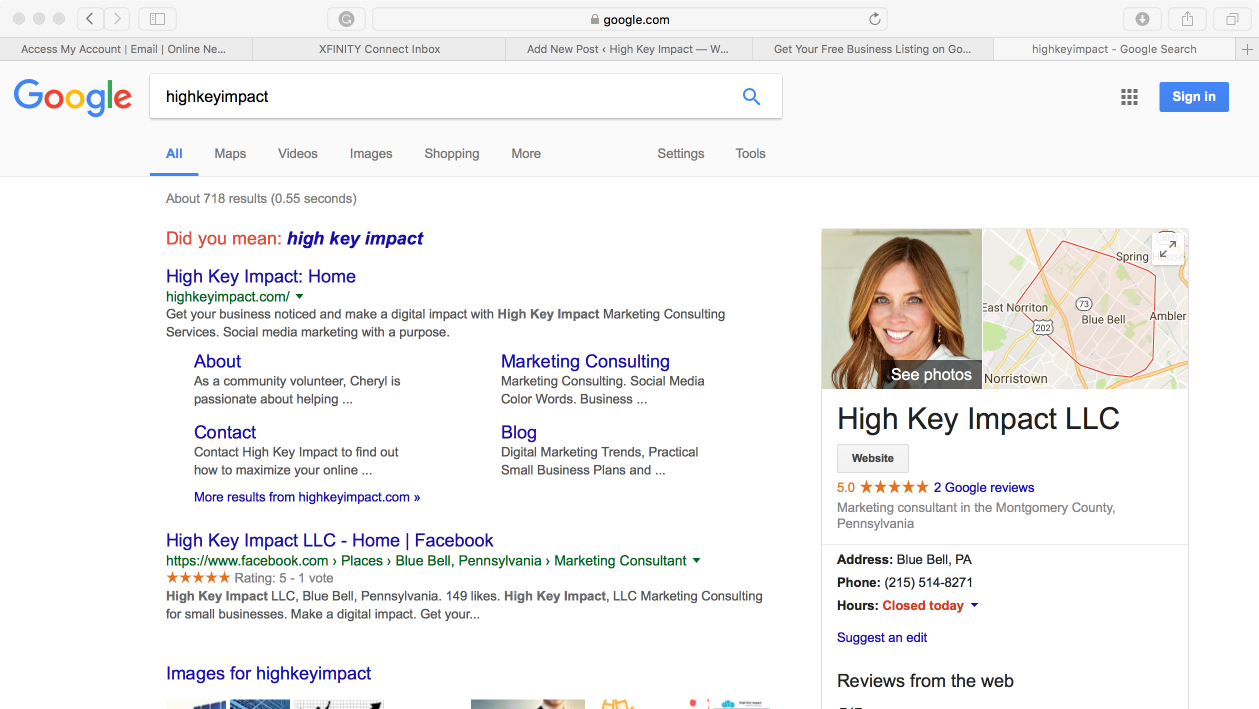Open the 2 Google reviews link
The image size is (1259, 709).
pyautogui.click(x=984, y=488)
